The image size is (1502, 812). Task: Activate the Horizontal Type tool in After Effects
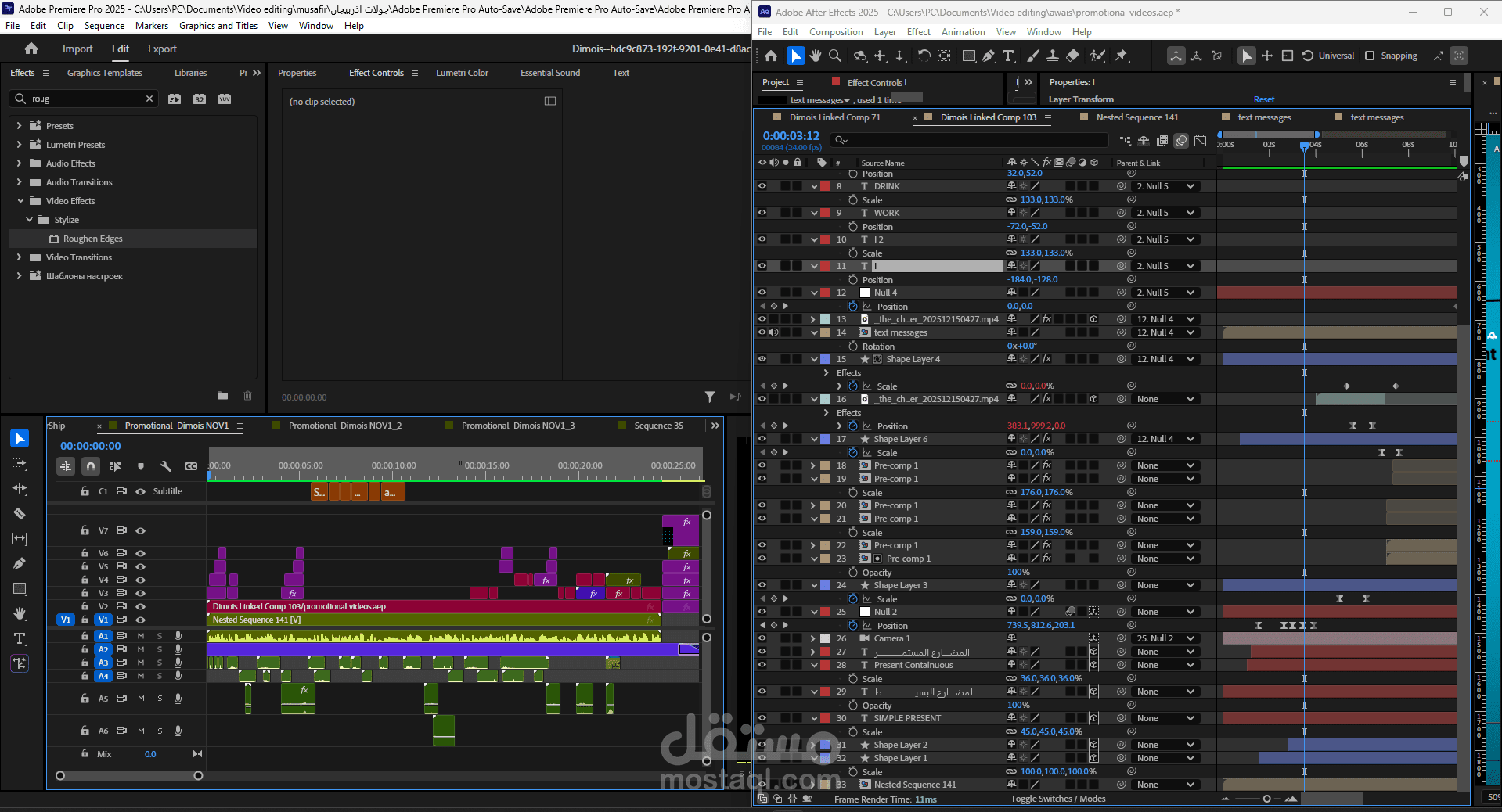[1008, 56]
